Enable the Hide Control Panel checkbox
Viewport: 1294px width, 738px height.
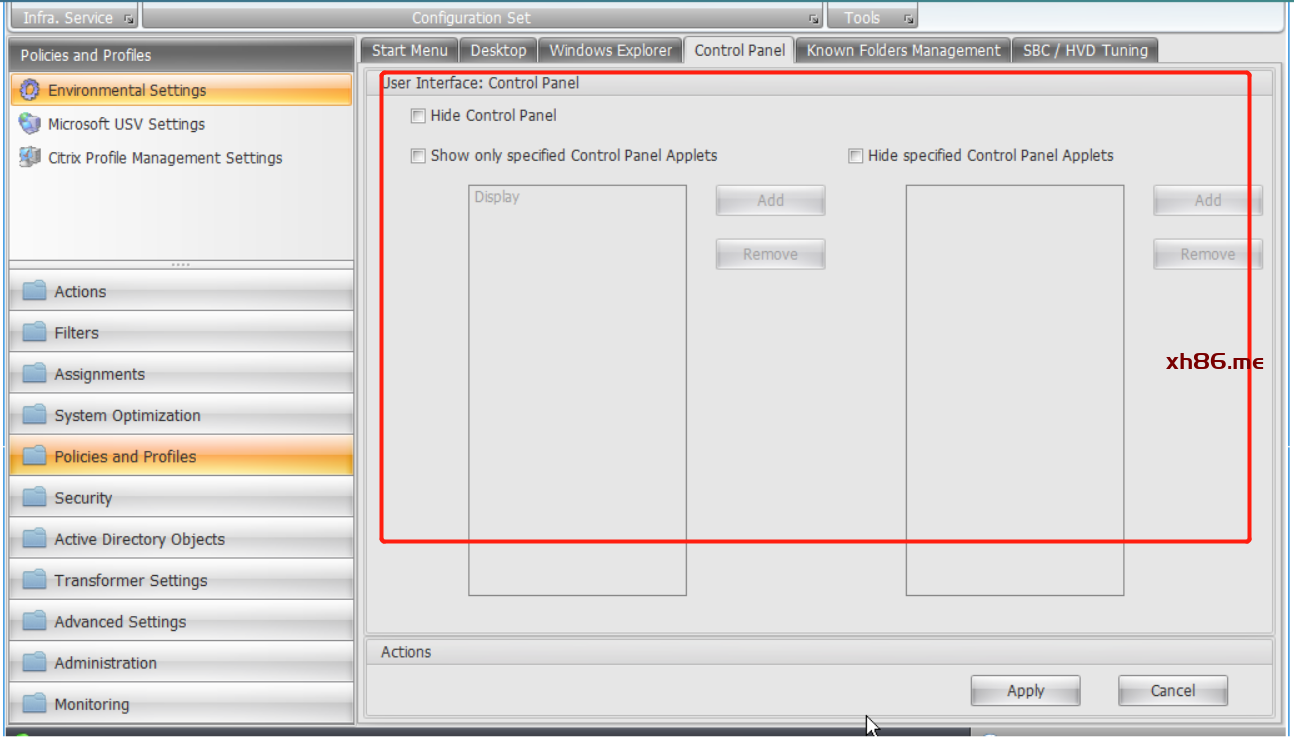coord(418,116)
